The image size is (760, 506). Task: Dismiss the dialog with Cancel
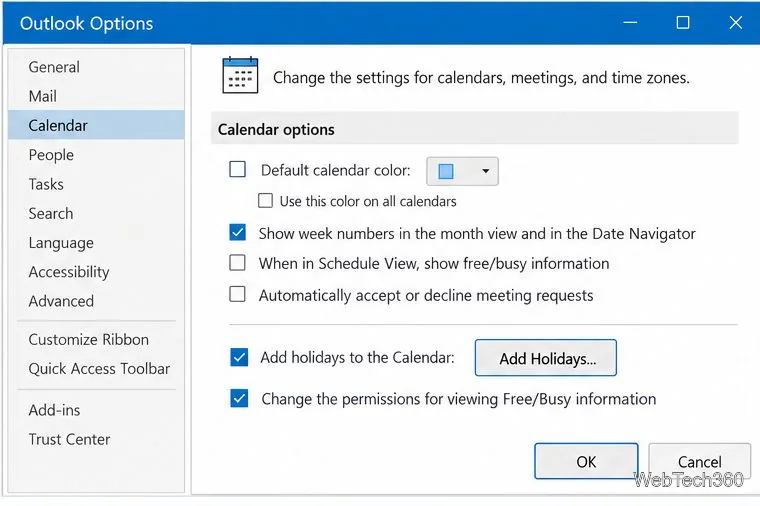[x=699, y=461]
